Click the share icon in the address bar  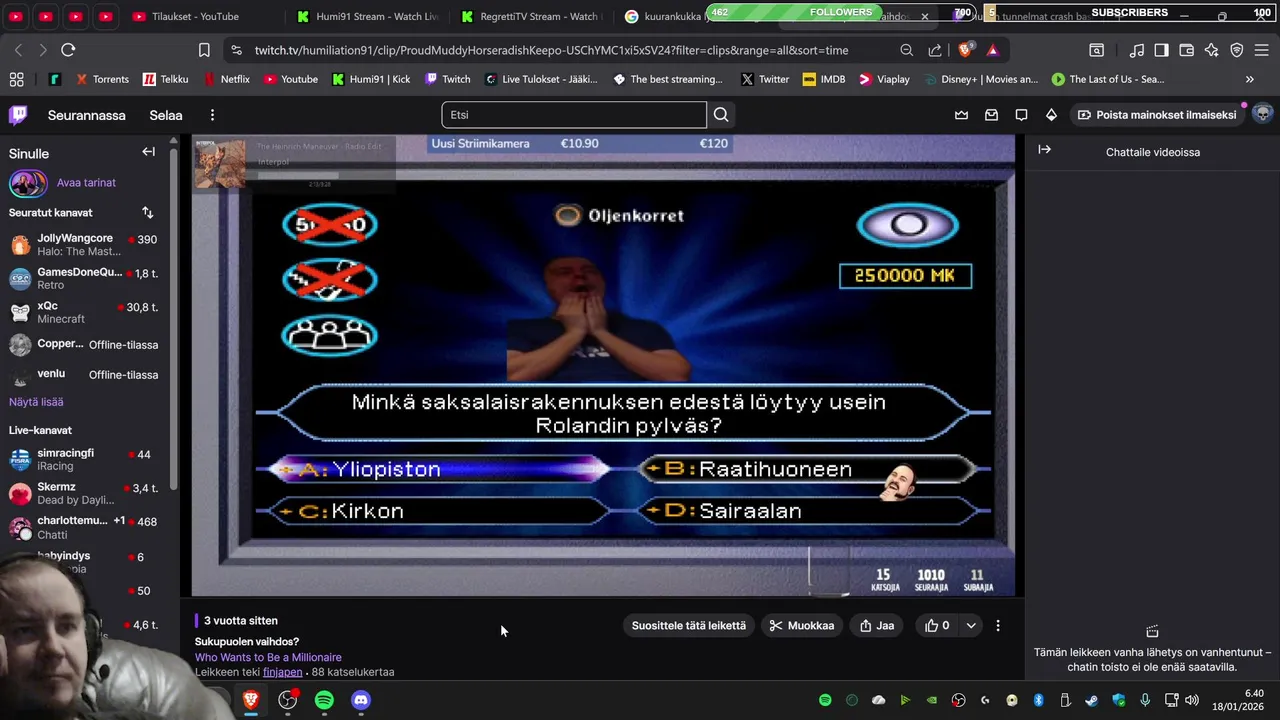coord(935,50)
